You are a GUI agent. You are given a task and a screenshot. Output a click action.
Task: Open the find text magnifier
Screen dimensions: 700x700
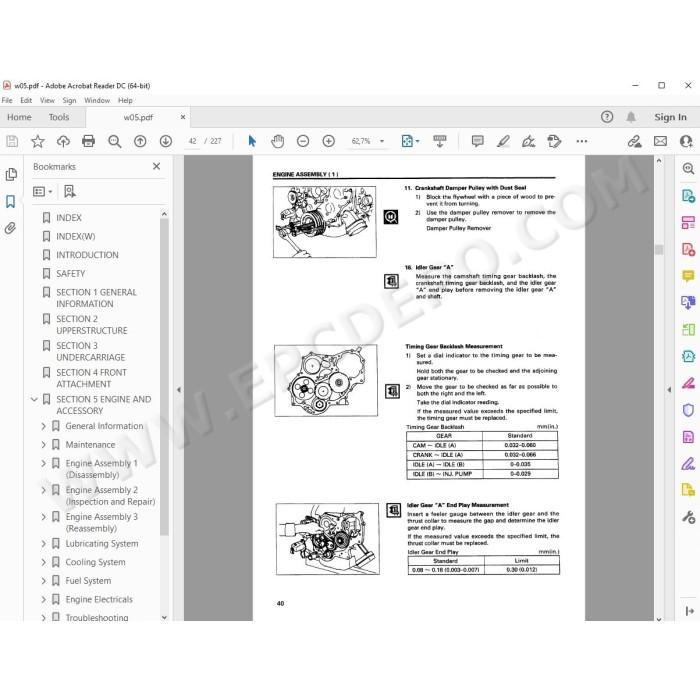coord(115,142)
